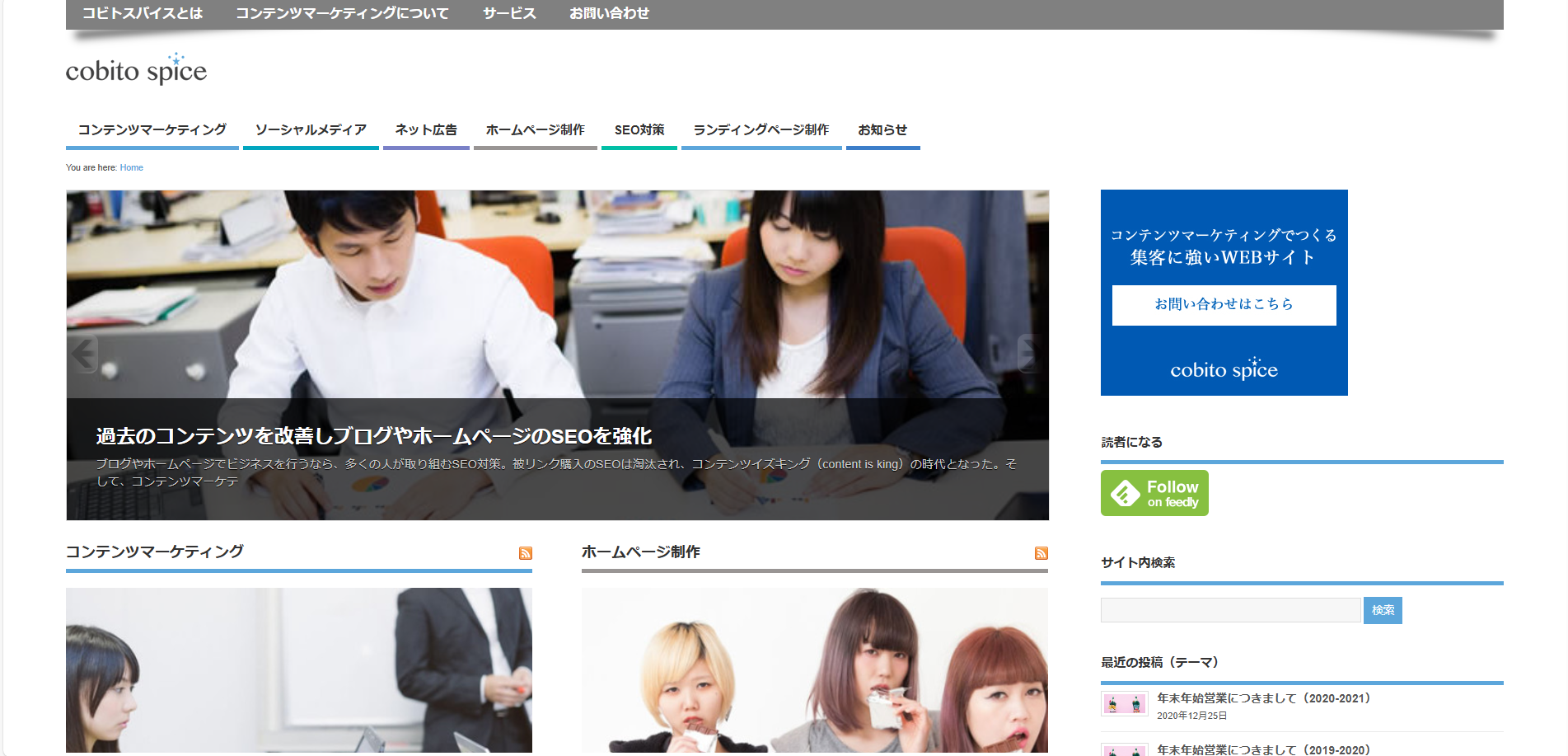The image size is (1568, 756).
Task: Open the ホームページ制作 section article image
Action: coord(815,670)
